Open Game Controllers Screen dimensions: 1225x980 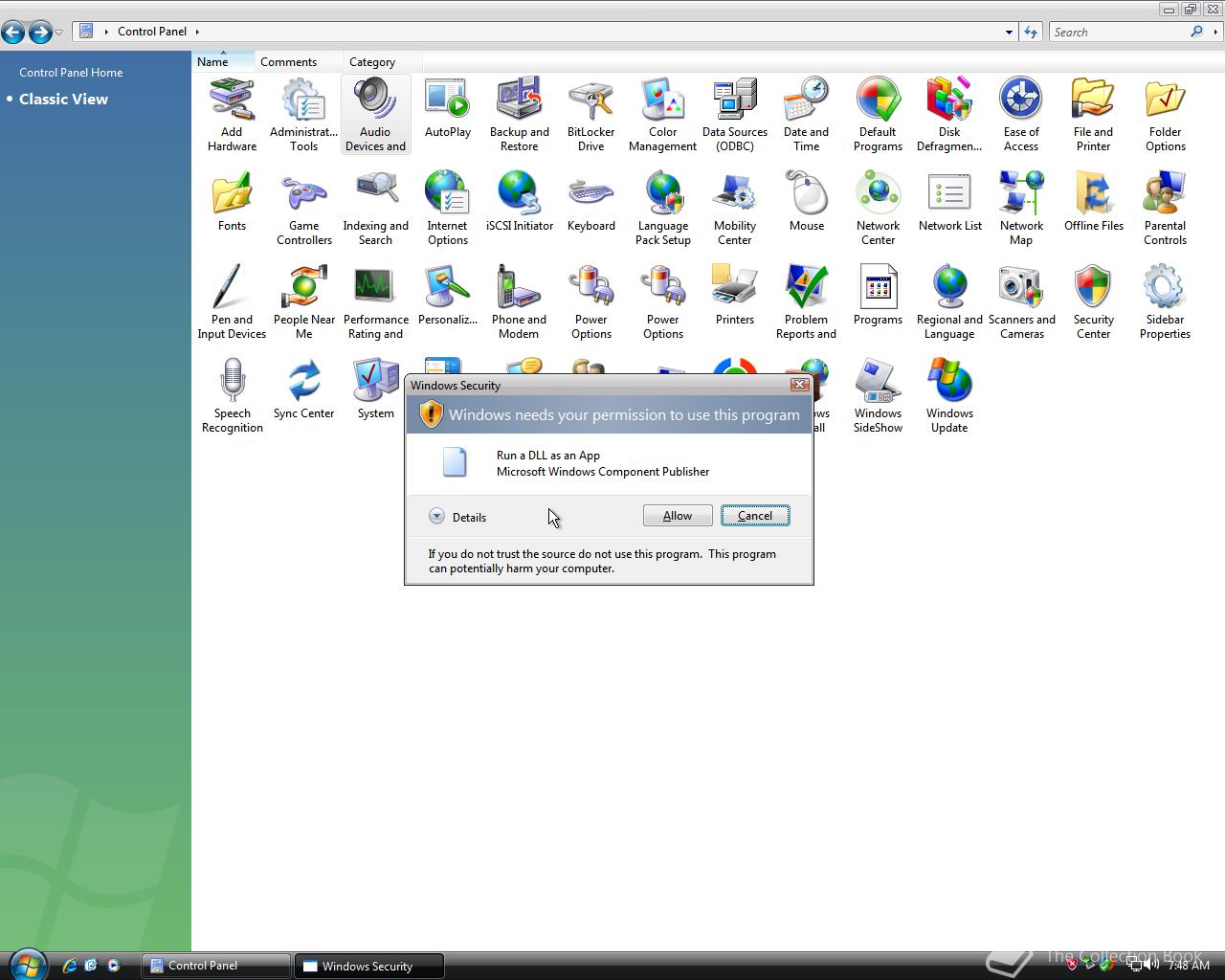click(303, 209)
